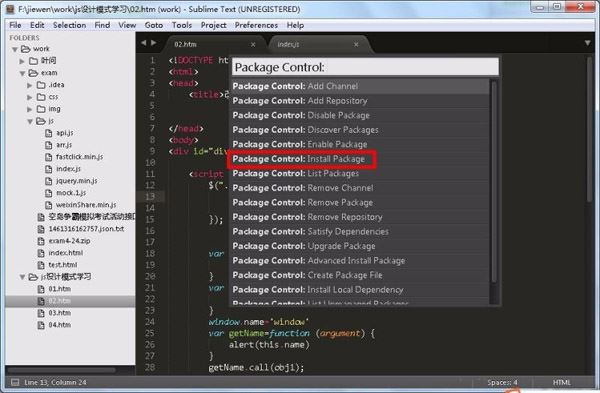
Task: Click the sidebar horizontal scrollbar
Action: 62,370
